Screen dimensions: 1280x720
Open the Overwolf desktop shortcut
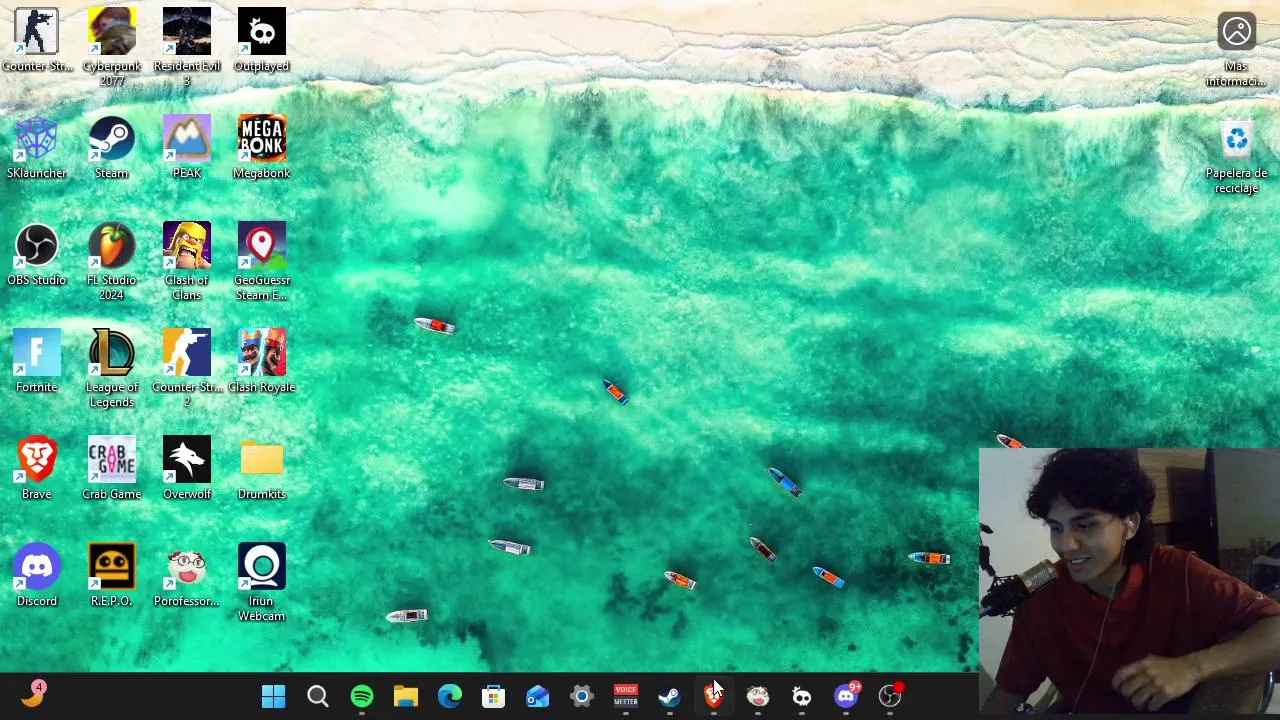pos(187,468)
